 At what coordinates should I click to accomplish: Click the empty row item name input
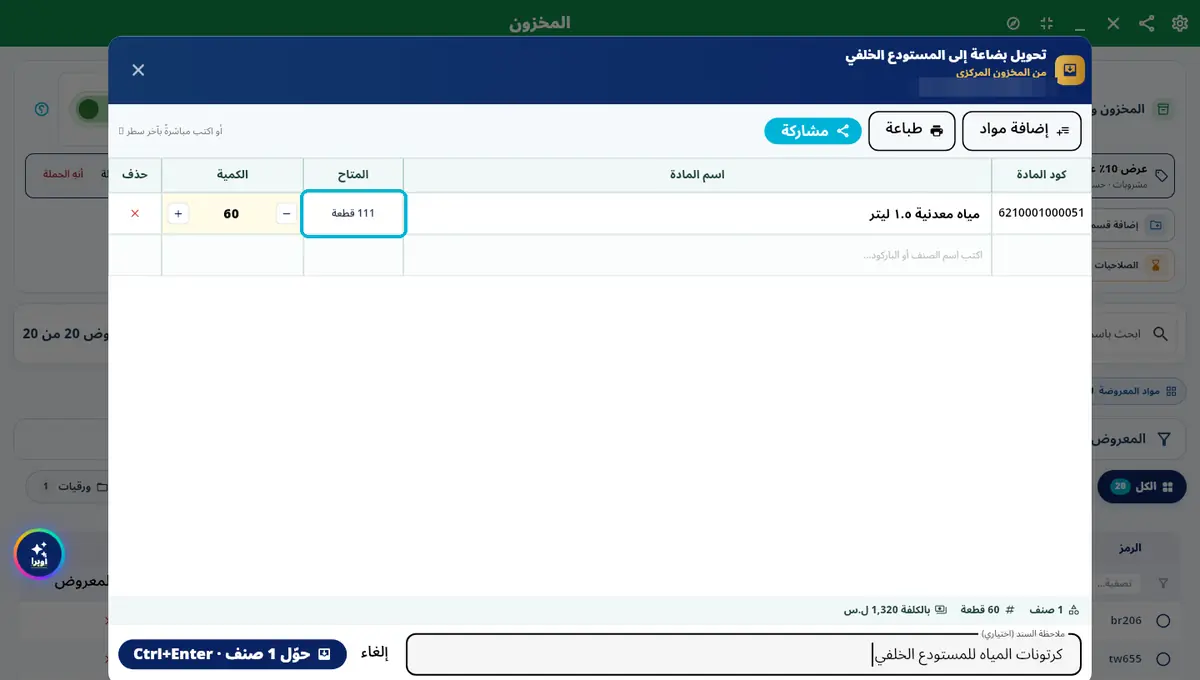point(697,255)
